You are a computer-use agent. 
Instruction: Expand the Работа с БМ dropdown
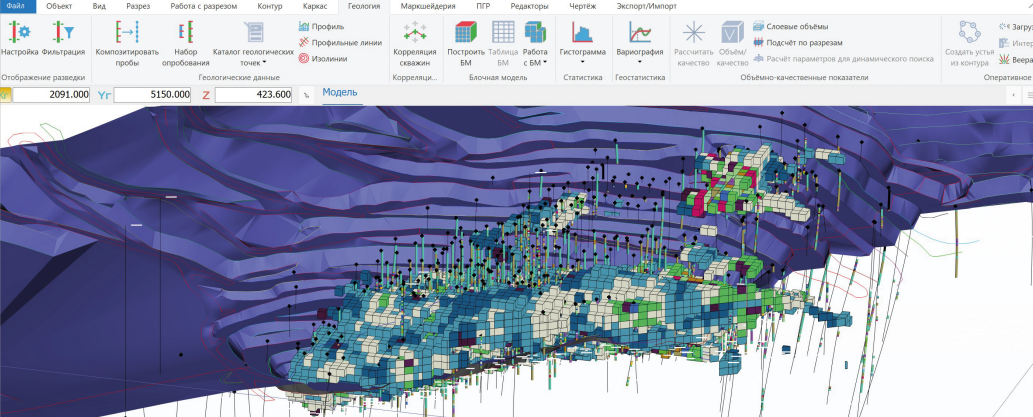pyautogui.click(x=535, y=43)
